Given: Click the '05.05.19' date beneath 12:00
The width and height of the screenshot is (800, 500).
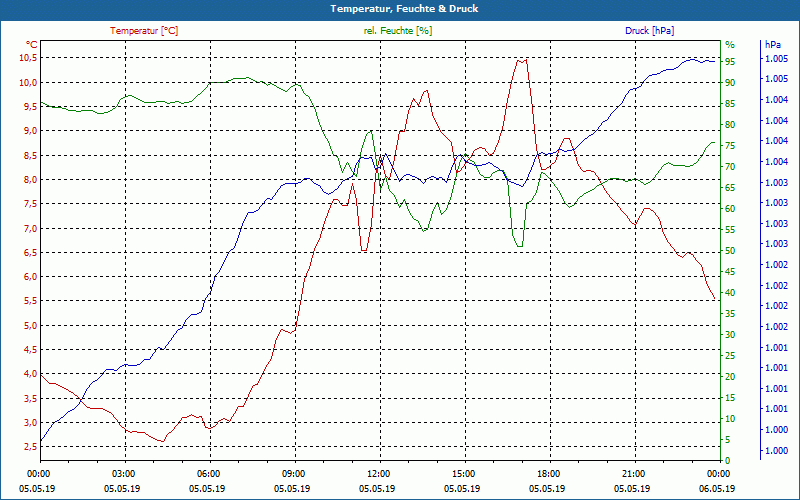Looking at the screenshot, I should pos(377,488).
